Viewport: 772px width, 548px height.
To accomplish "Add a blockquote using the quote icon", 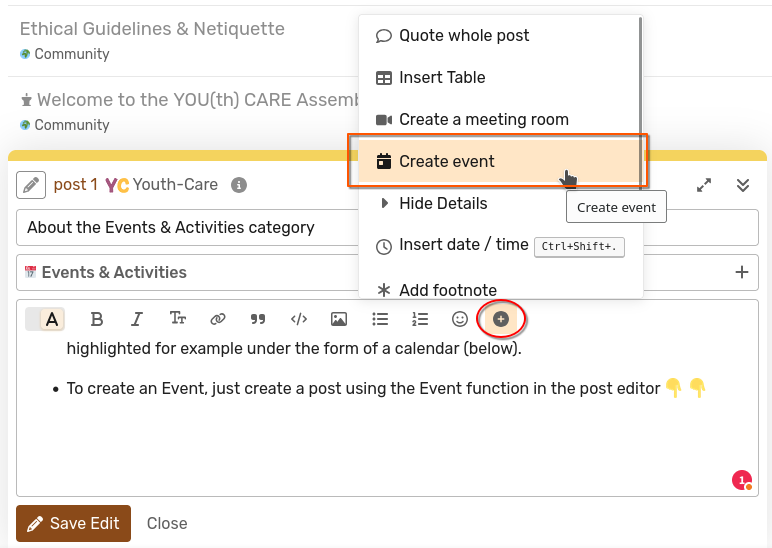I will [x=258, y=319].
